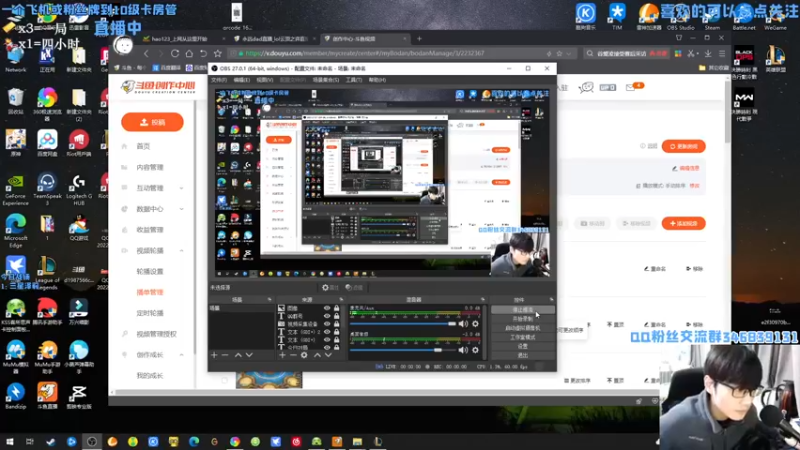Click 停止推流 in OBS controls

(522, 310)
